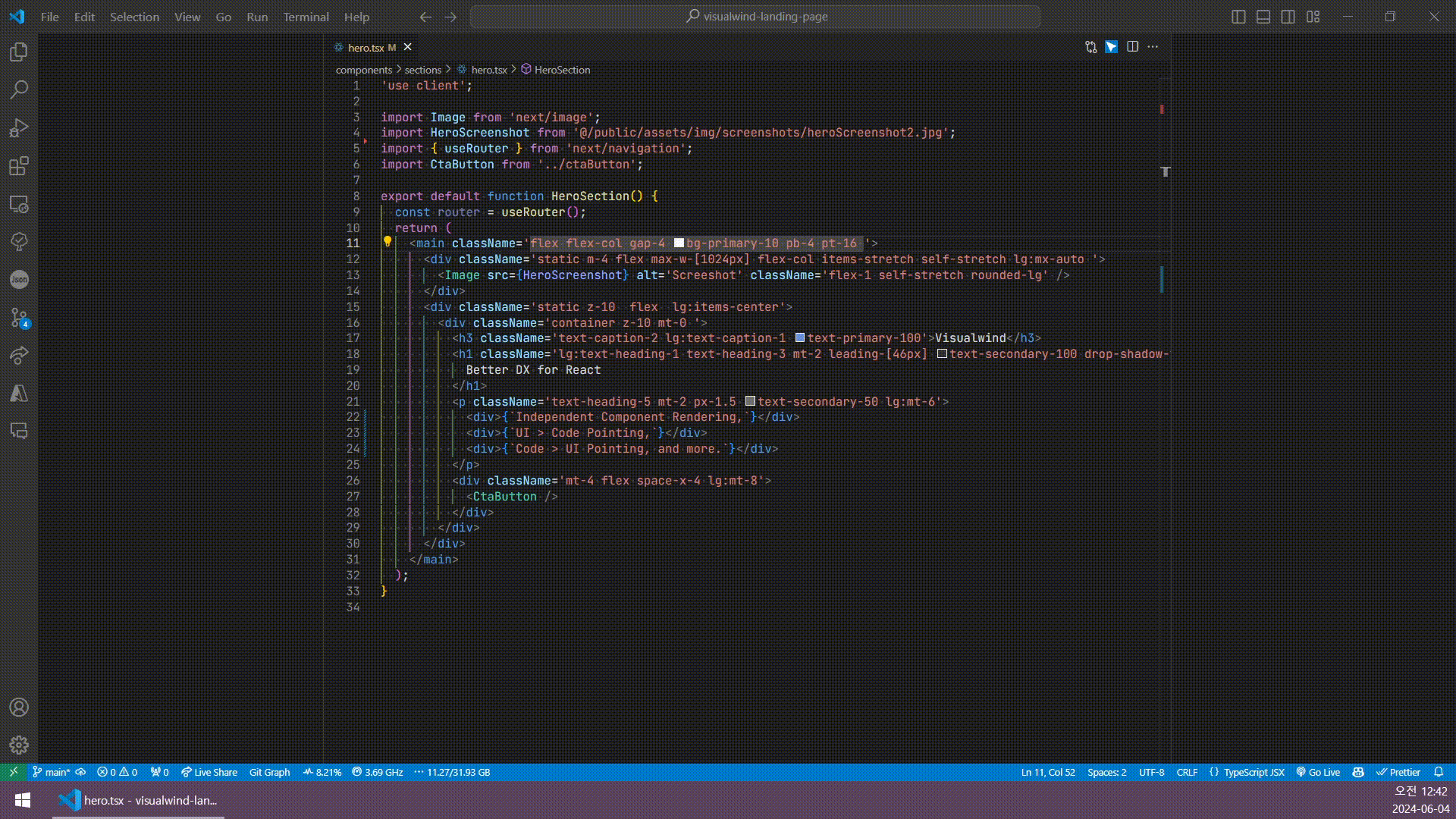Image resolution: width=1456 pixels, height=819 pixels.
Task: Open editor More Actions ellipsis menu
Action: click(x=1153, y=47)
